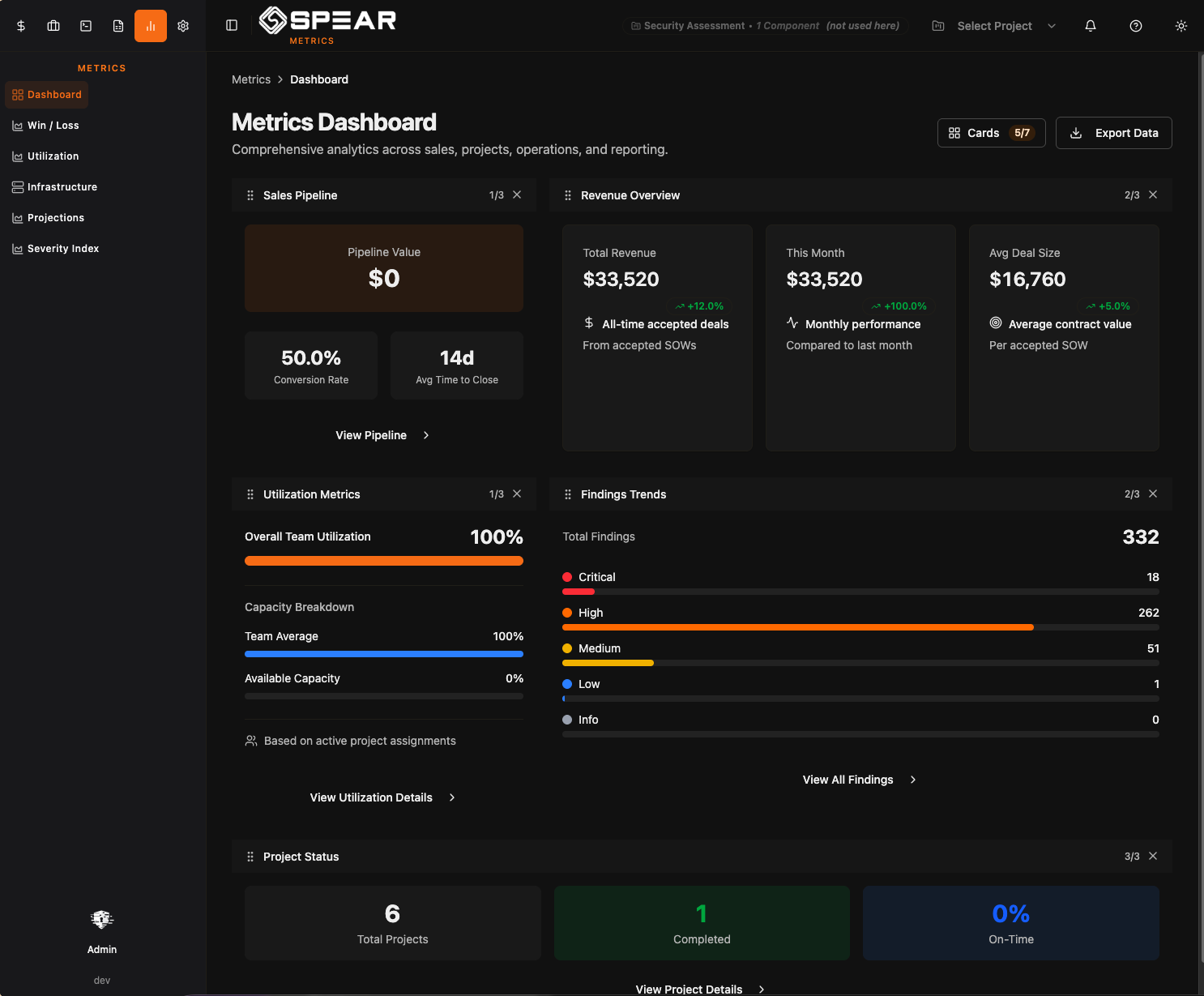The image size is (1204, 996).
Task: Open the Select Project dropdown
Action: click(x=994, y=25)
